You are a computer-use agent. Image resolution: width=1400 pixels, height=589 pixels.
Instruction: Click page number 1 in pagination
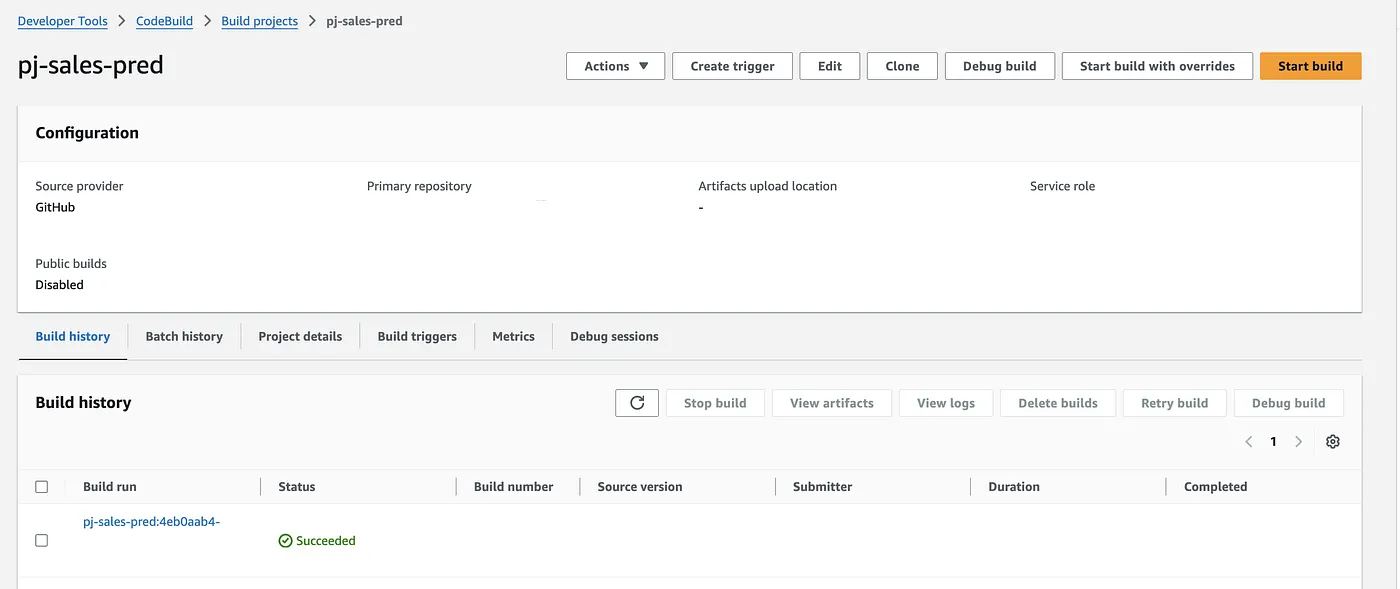point(1273,441)
